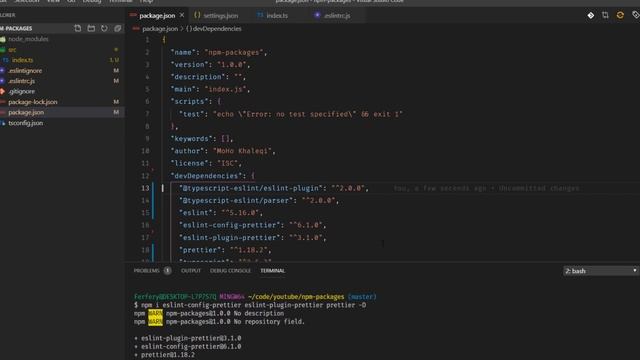Click the Problems count badge
640x360 pixels.
pos(167,271)
